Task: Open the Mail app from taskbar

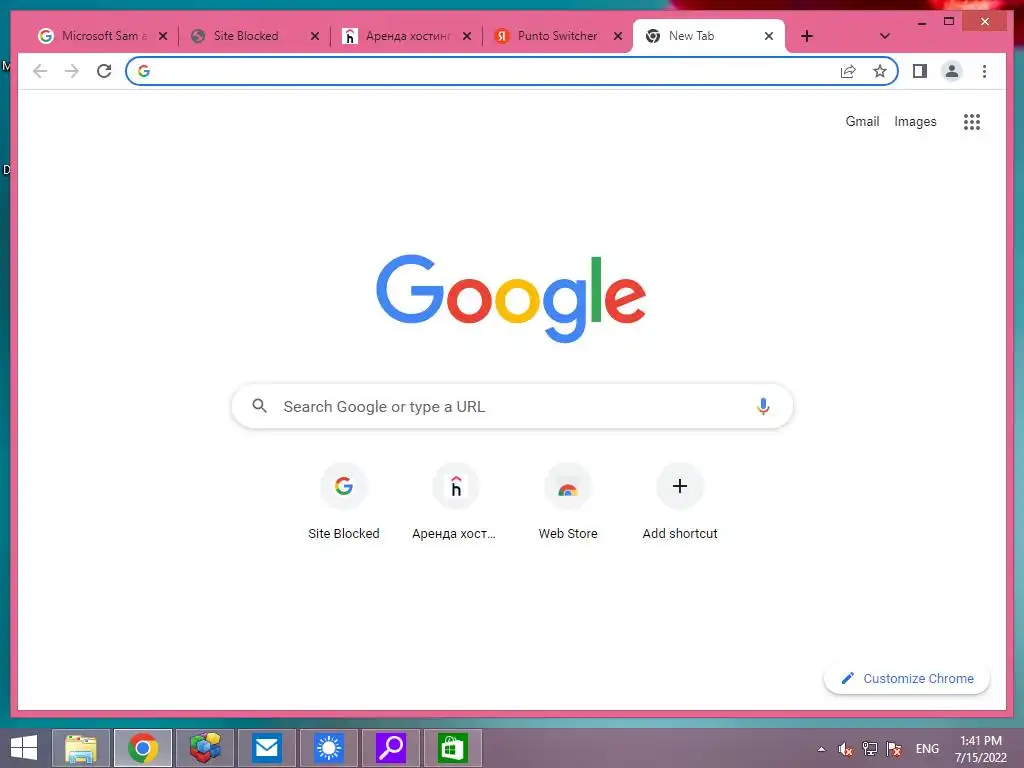Action: tap(266, 748)
